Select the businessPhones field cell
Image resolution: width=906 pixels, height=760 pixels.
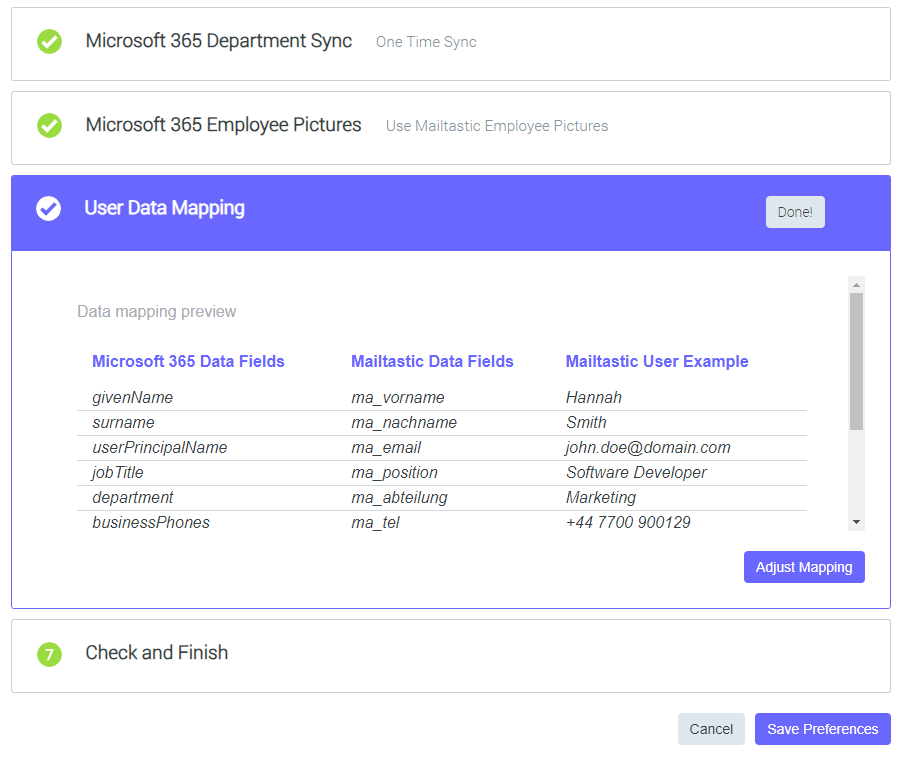click(x=151, y=522)
